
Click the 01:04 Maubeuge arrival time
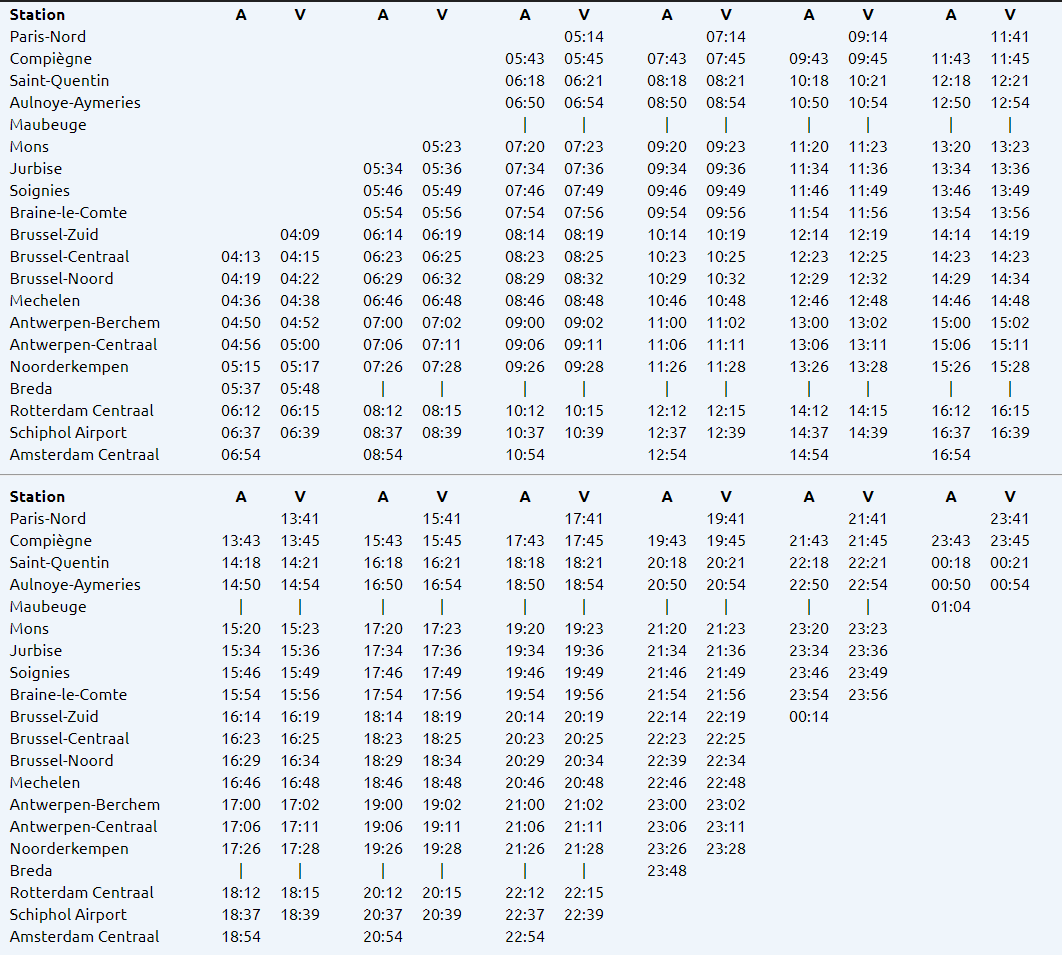[951, 607]
